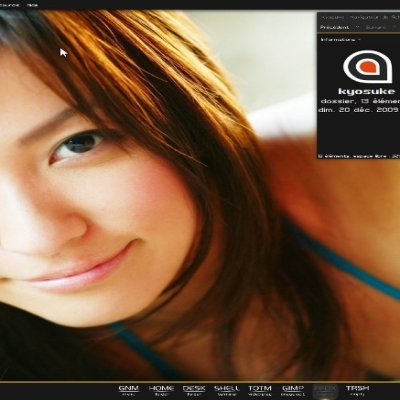Open the partially visible menu left of Aide

pos(9,5)
